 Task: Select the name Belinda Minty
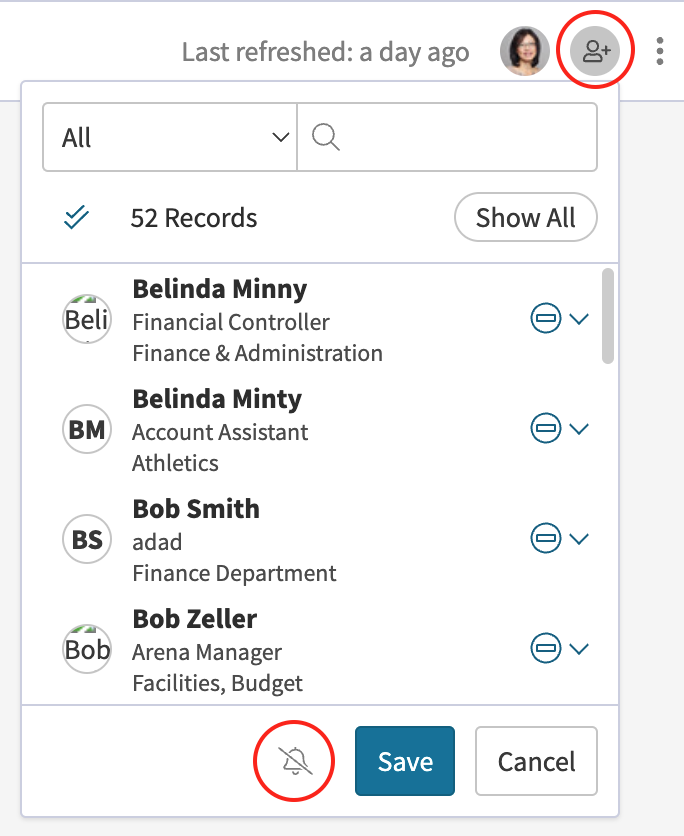(x=217, y=399)
